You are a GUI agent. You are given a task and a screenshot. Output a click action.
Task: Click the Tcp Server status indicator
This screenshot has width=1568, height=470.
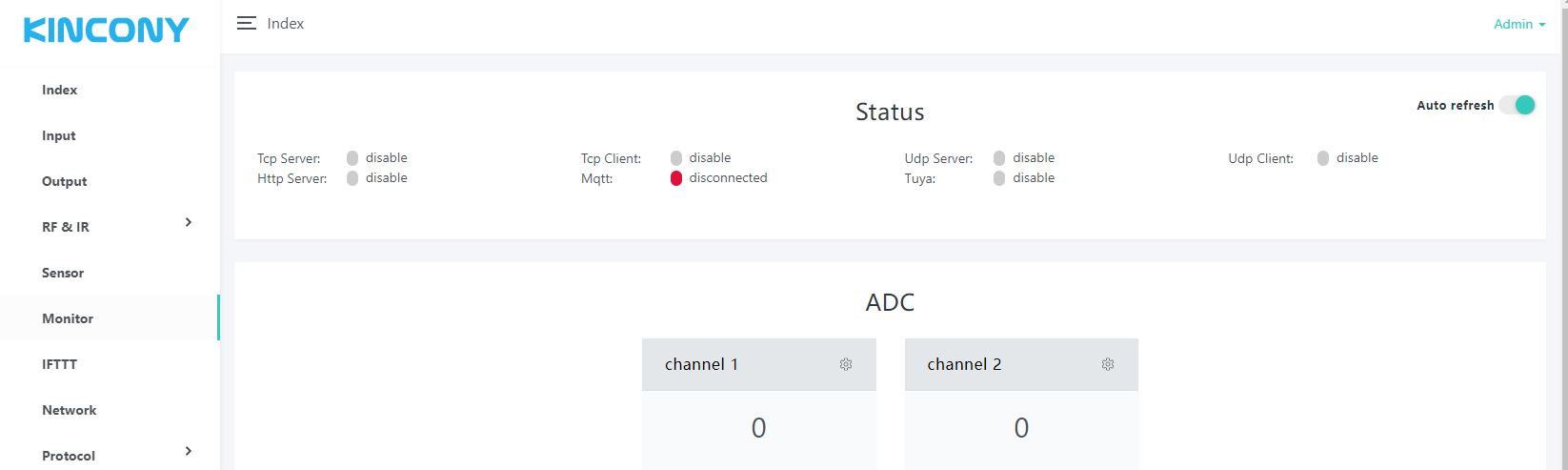pyautogui.click(x=352, y=158)
